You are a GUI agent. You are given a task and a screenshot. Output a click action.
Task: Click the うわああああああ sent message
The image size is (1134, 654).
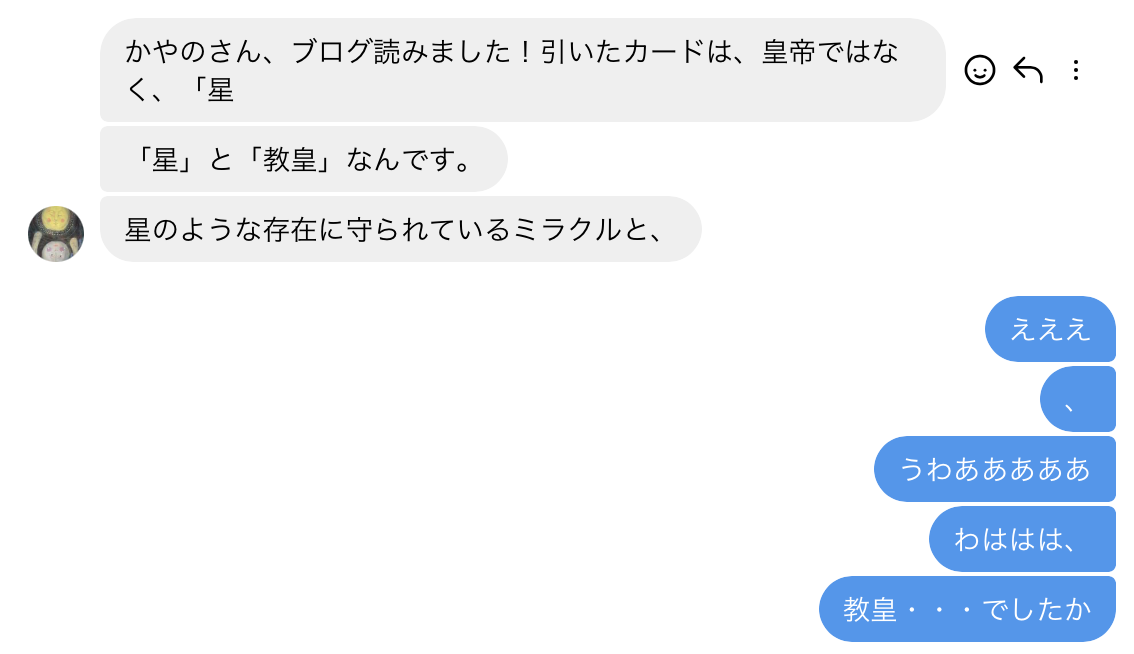[994, 469]
